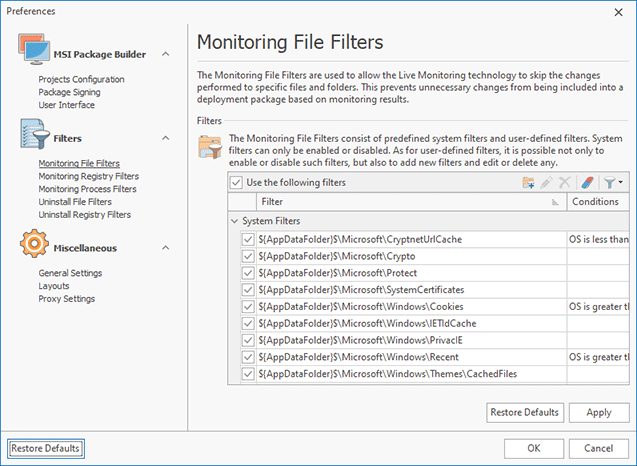Open User Interface page
The width and height of the screenshot is (637, 466).
point(67,105)
